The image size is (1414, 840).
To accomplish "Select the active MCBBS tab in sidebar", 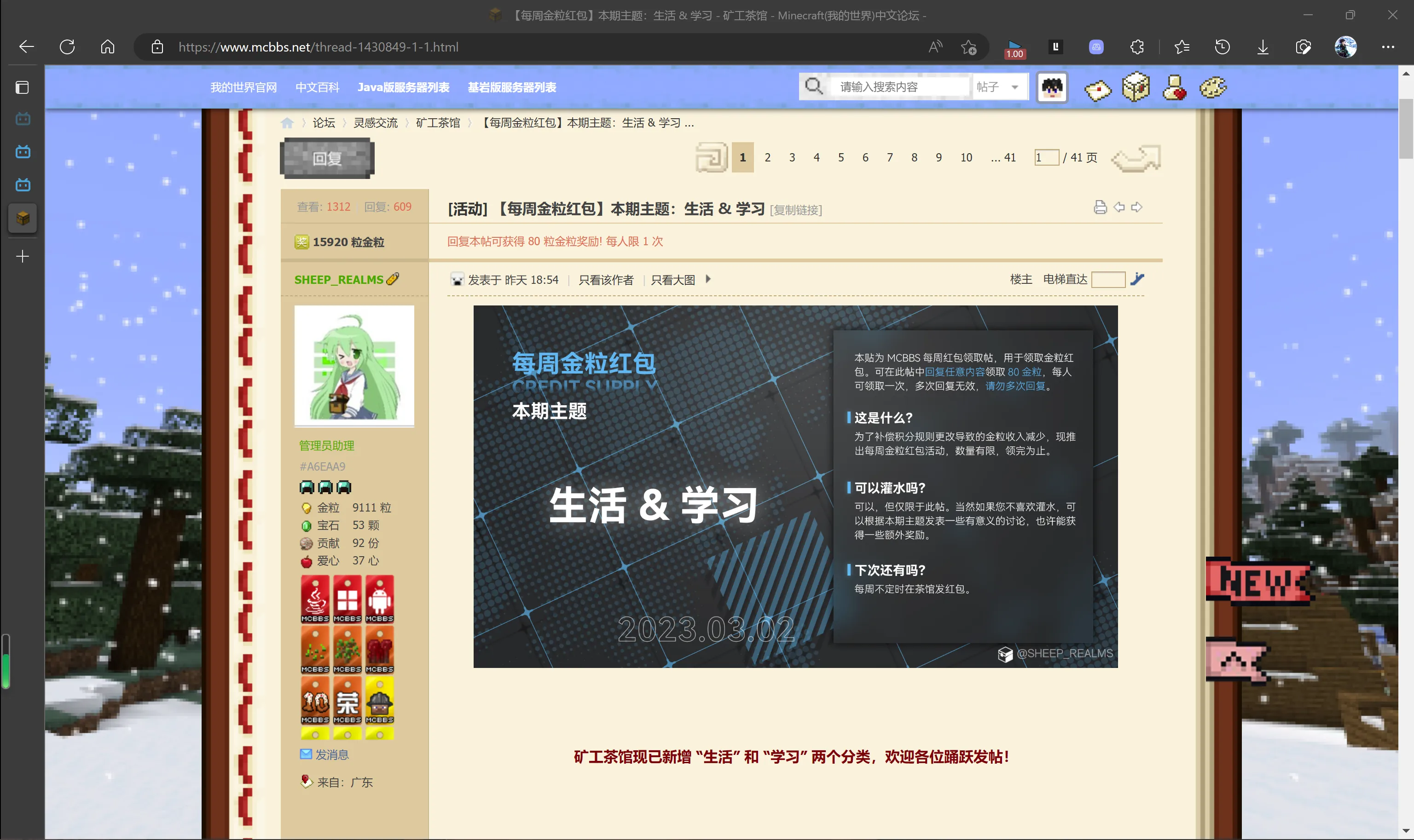I will 23,218.
